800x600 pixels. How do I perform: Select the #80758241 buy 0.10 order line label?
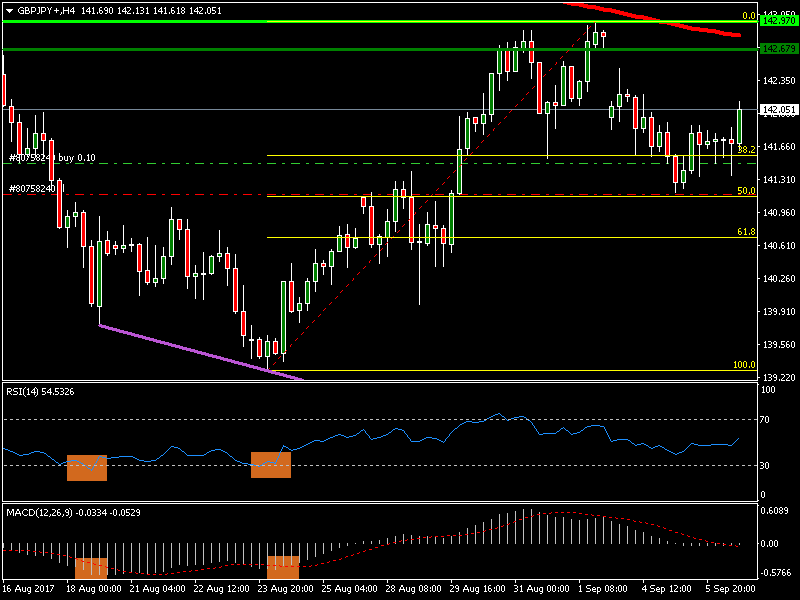(x=52, y=158)
